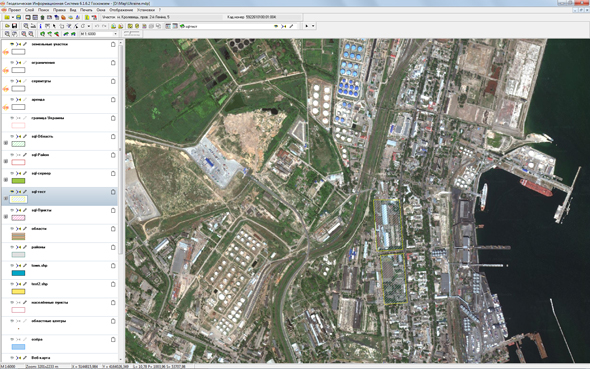
Task: Click the save disk icon in toolbar
Action: point(14,26)
